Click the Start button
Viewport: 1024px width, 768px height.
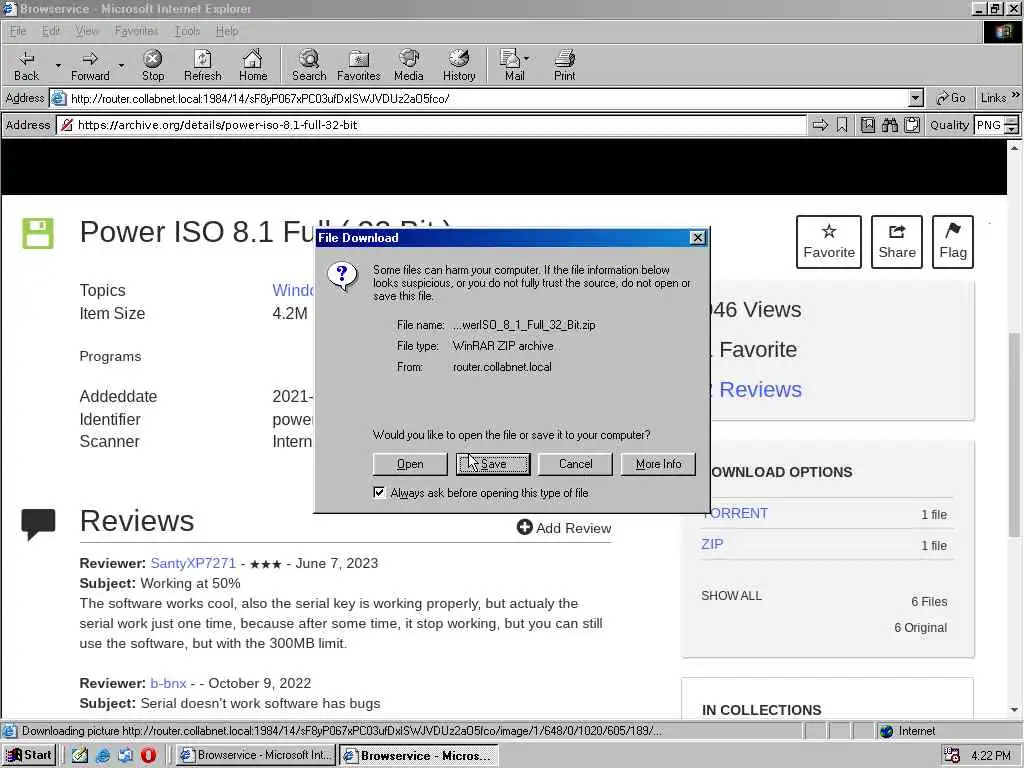(29, 756)
